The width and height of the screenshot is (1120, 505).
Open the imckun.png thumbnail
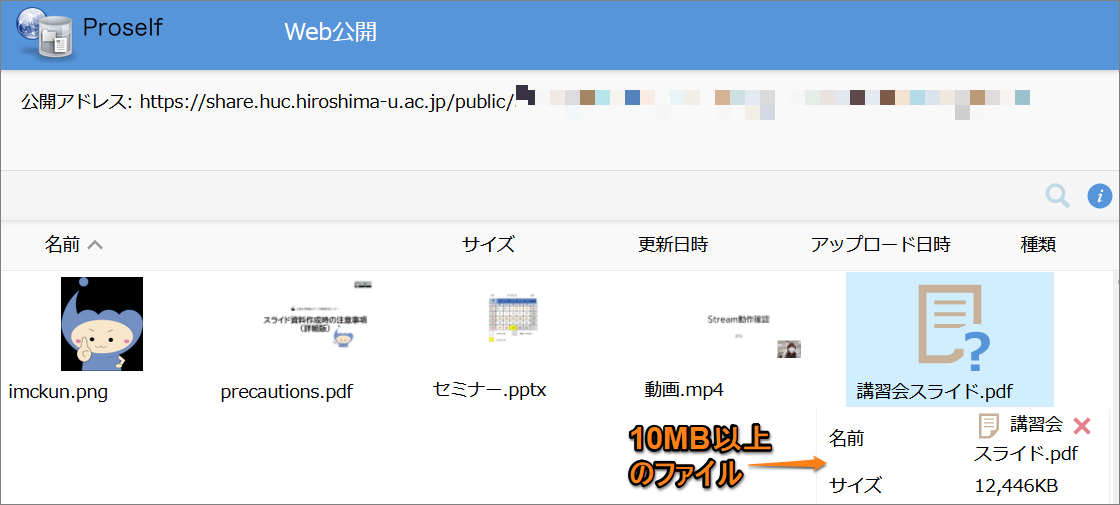[x=102, y=324]
